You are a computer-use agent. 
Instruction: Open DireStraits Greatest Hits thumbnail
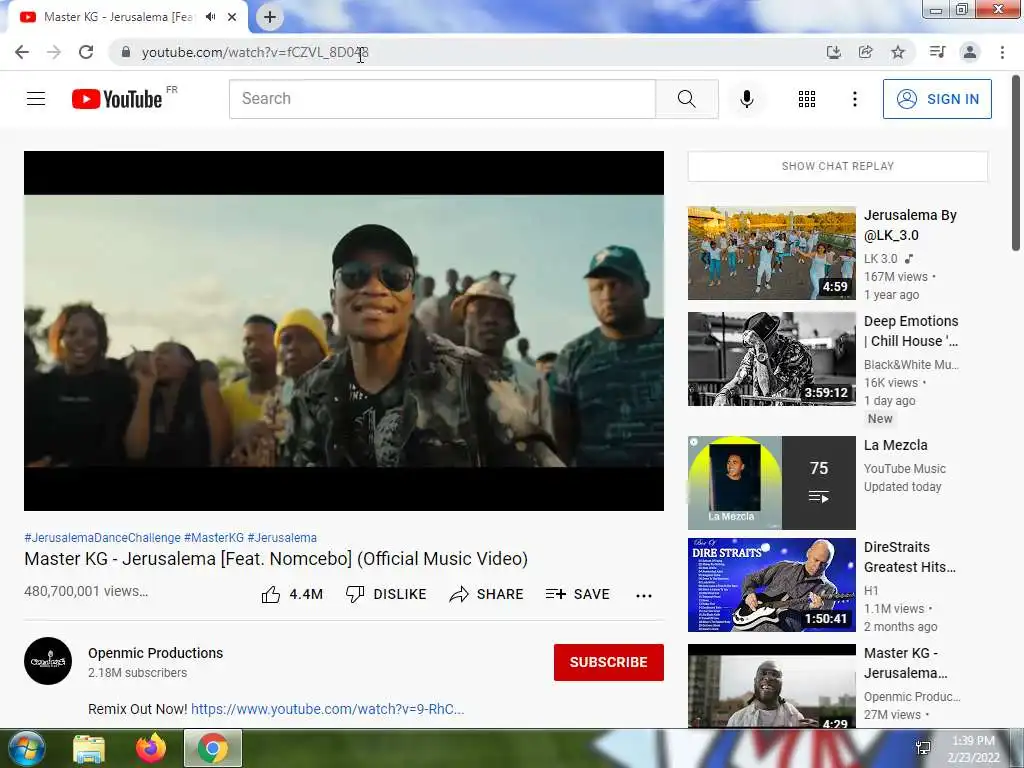point(771,585)
